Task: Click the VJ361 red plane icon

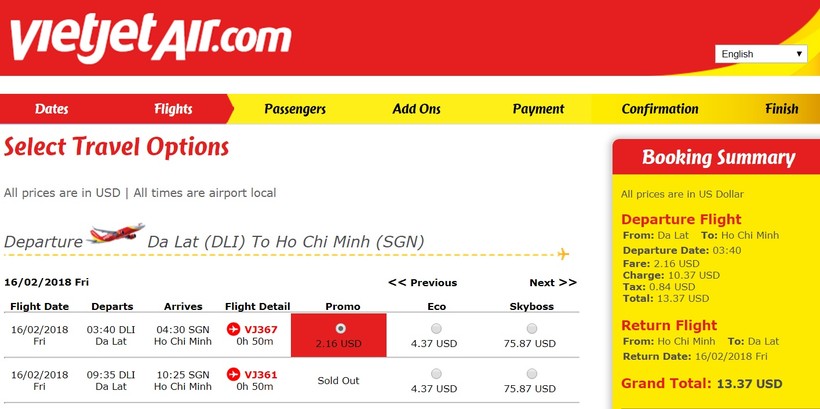Action: [234, 374]
